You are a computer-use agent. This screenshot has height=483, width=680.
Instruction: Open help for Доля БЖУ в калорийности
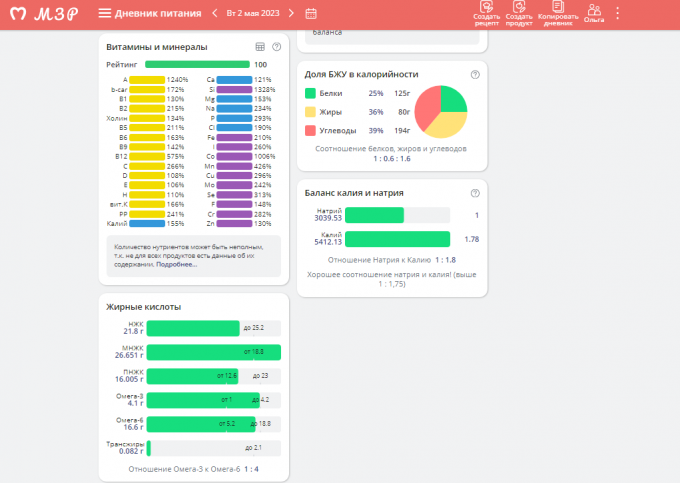pyautogui.click(x=475, y=74)
